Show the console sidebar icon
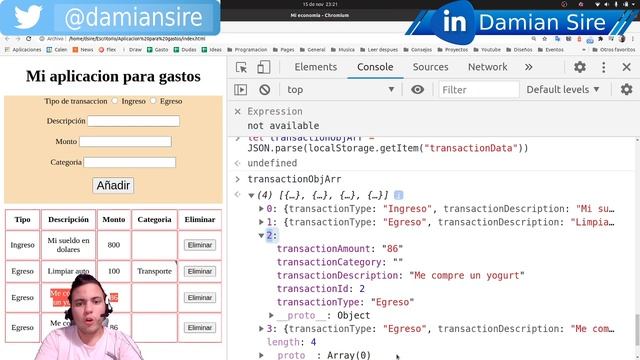Image resolution: width=640 pixels, height=360 pixels. tap(240, 89)
